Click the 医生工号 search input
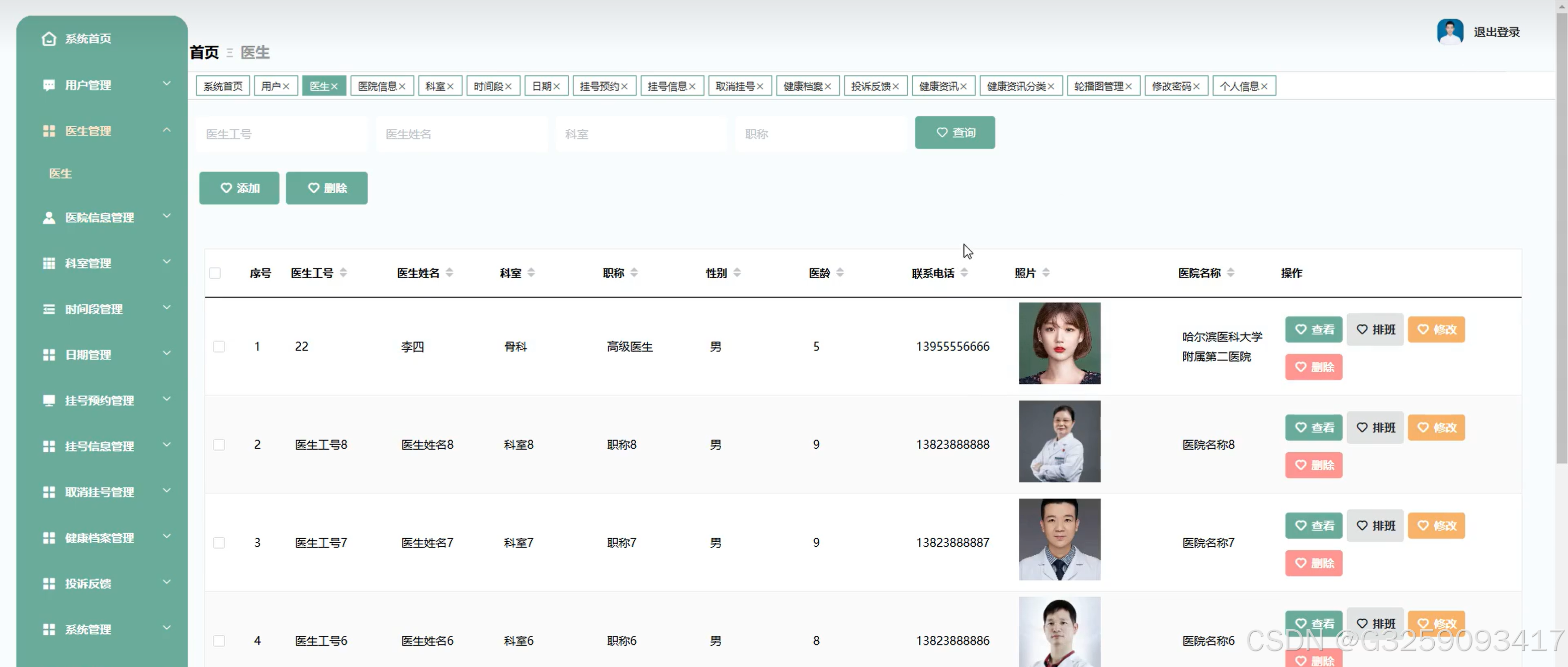Viewport: 1568px width, 667px height. click(x=281, y=134)
